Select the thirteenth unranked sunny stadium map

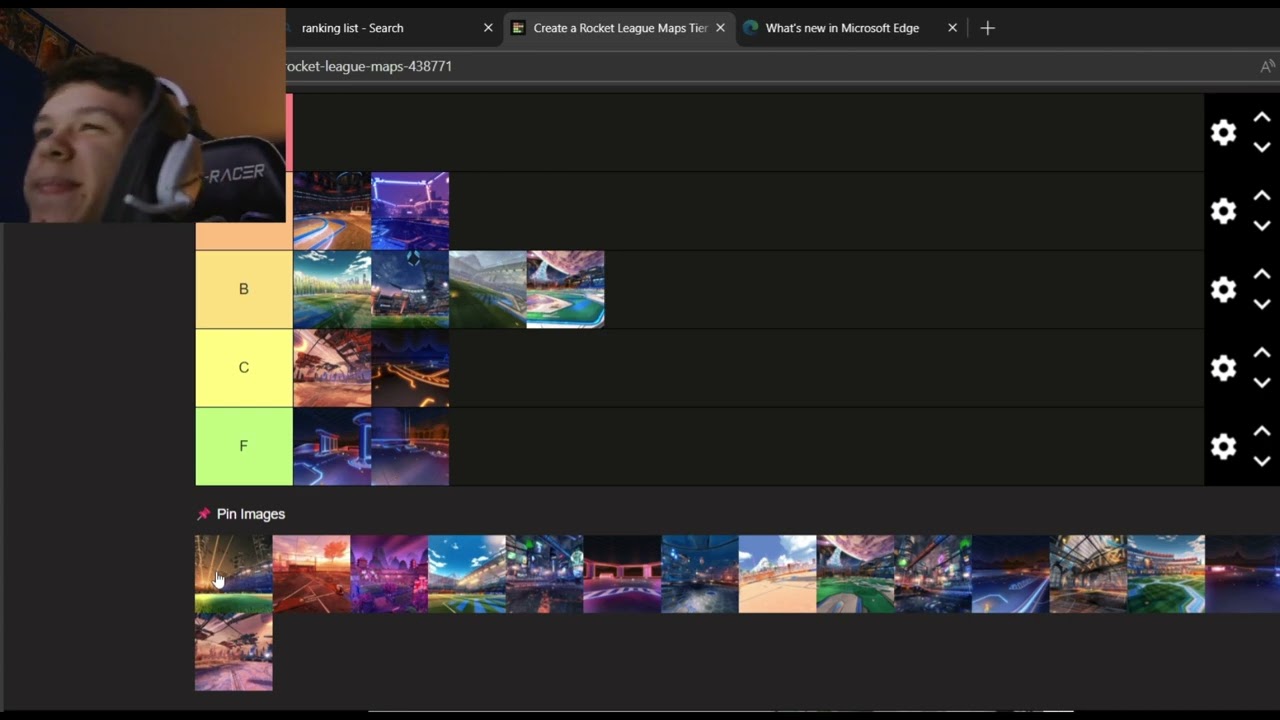(1166, 574)
